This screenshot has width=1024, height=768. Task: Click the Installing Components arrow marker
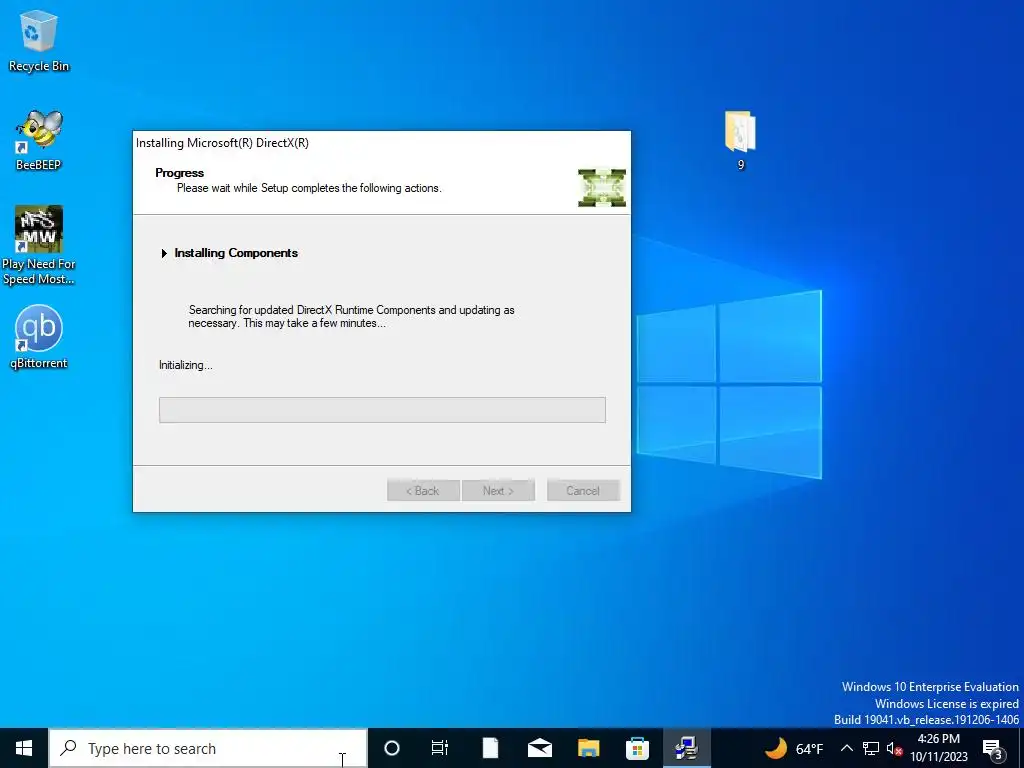pyautogui.click(x=164, y=253)
